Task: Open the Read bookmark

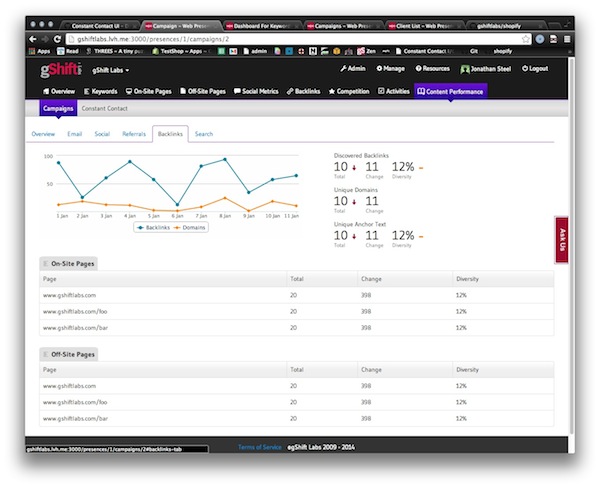Action: 68,51
